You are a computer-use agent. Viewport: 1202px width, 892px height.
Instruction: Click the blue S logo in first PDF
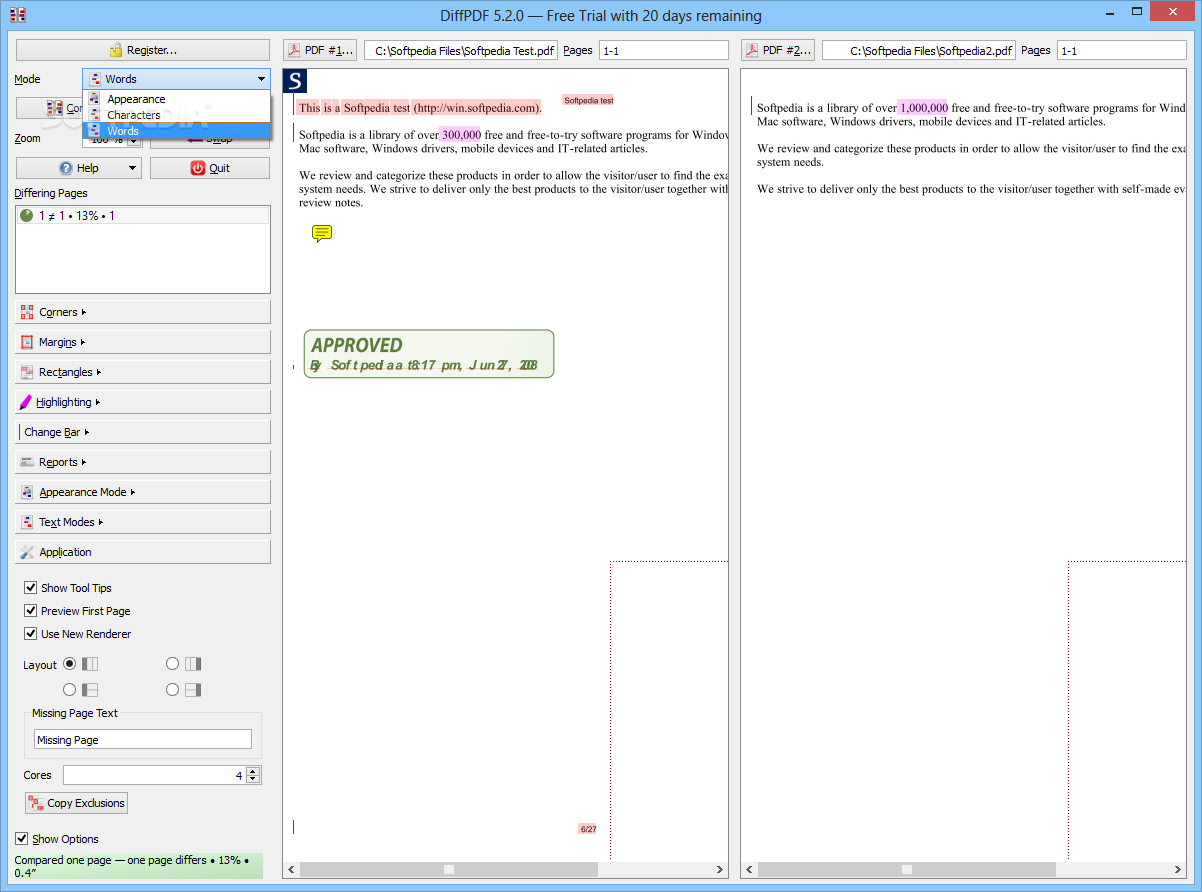pyautogui.click(x=296, y=81)
